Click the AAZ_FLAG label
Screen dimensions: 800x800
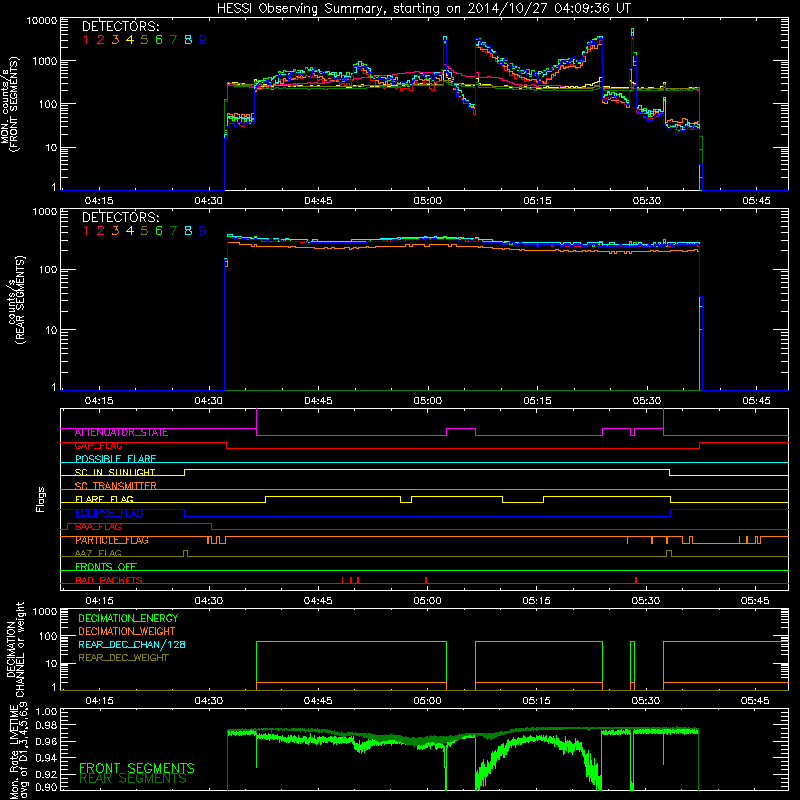[x=98, y=554]
